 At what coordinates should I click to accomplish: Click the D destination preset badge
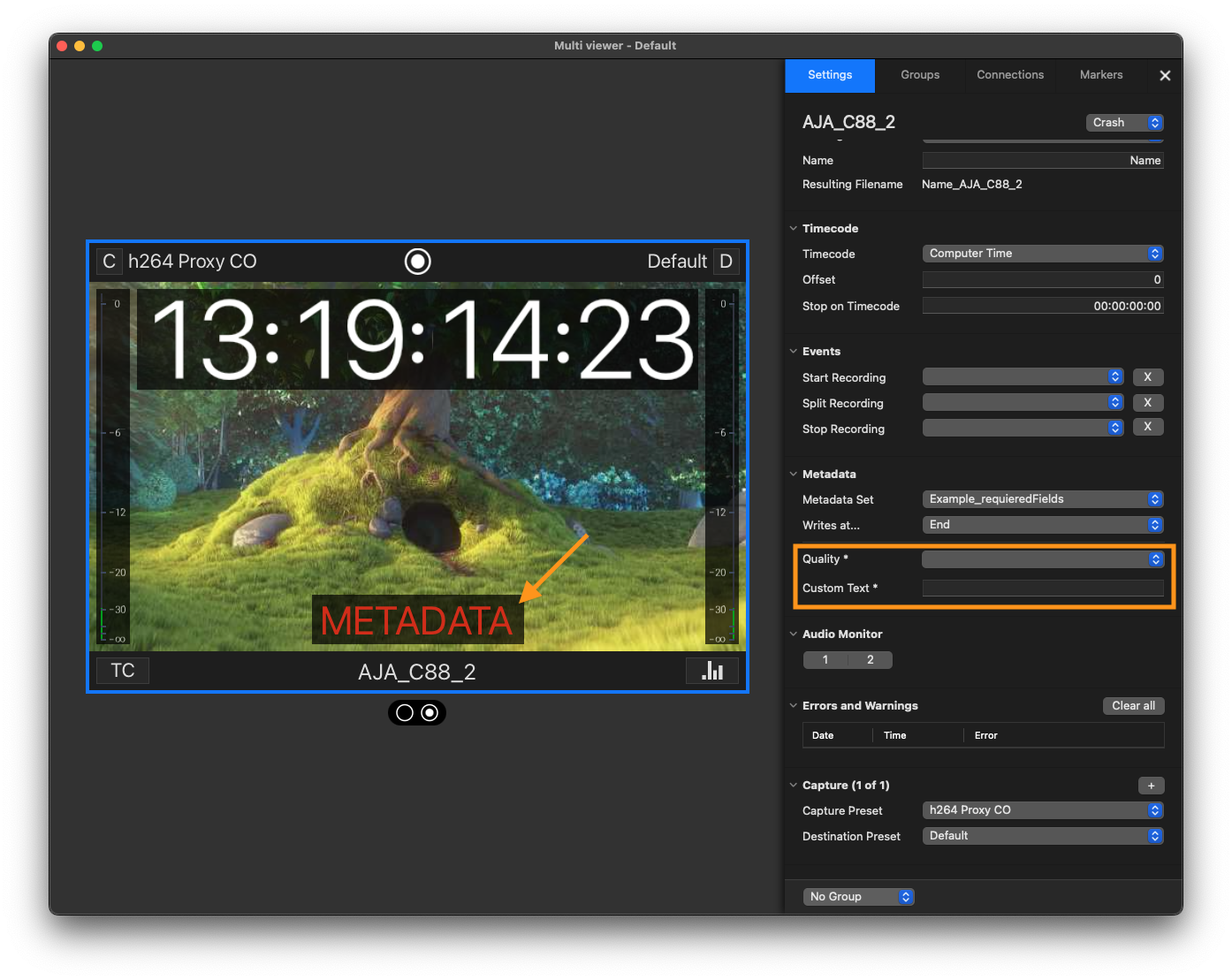tap(726, 262)
